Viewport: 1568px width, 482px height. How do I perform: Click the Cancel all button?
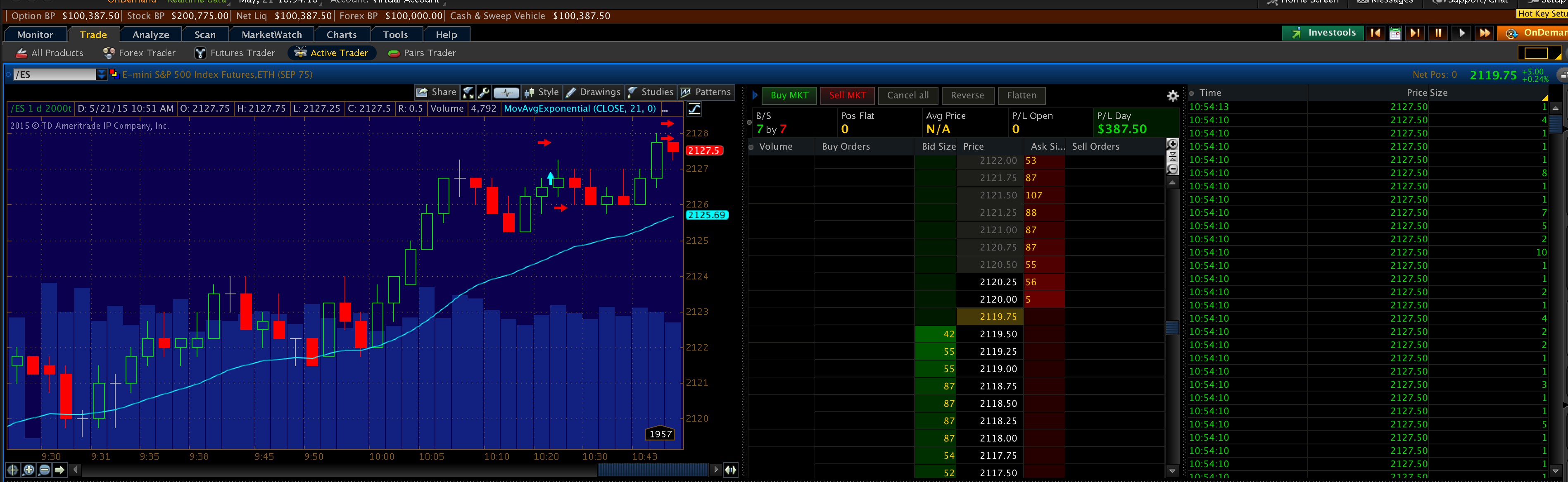click(x=908, y=95)
